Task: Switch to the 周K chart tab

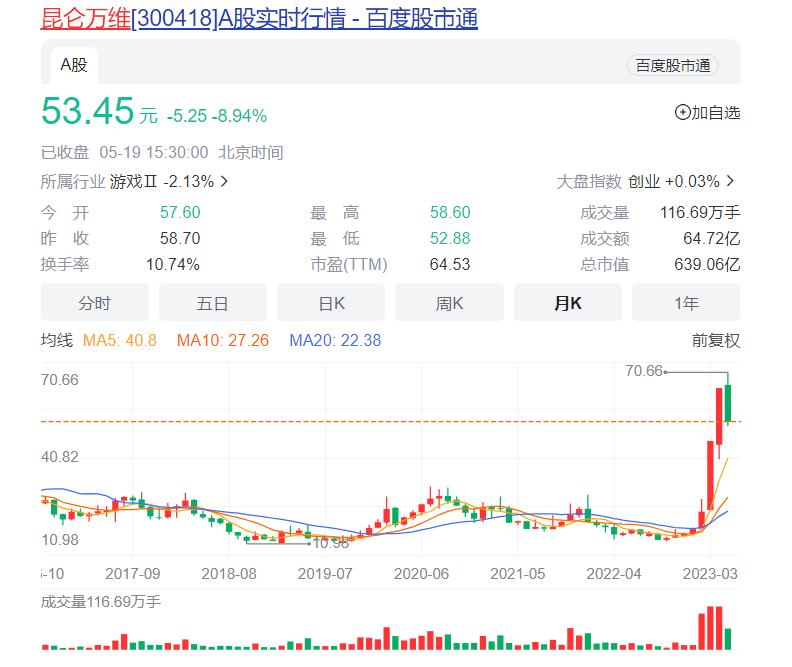Action: (x=450, y=303)
